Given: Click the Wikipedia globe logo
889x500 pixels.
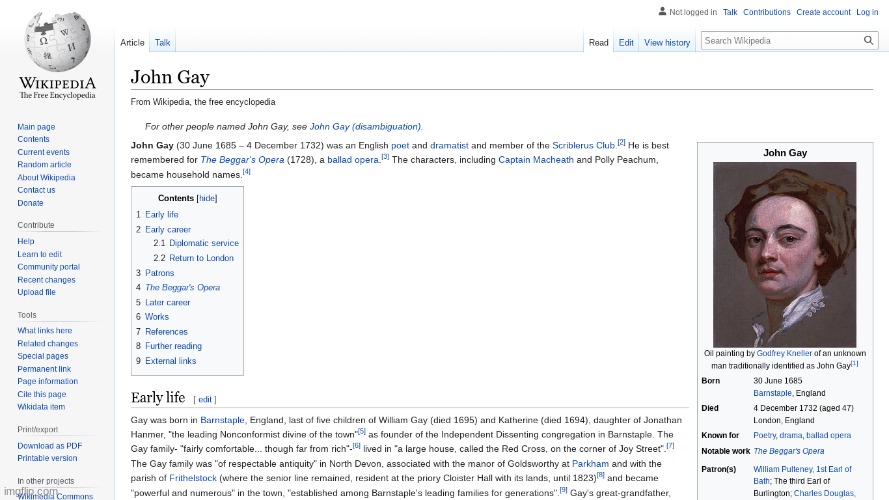Looking at the screenshot, I should click(57, 41).
